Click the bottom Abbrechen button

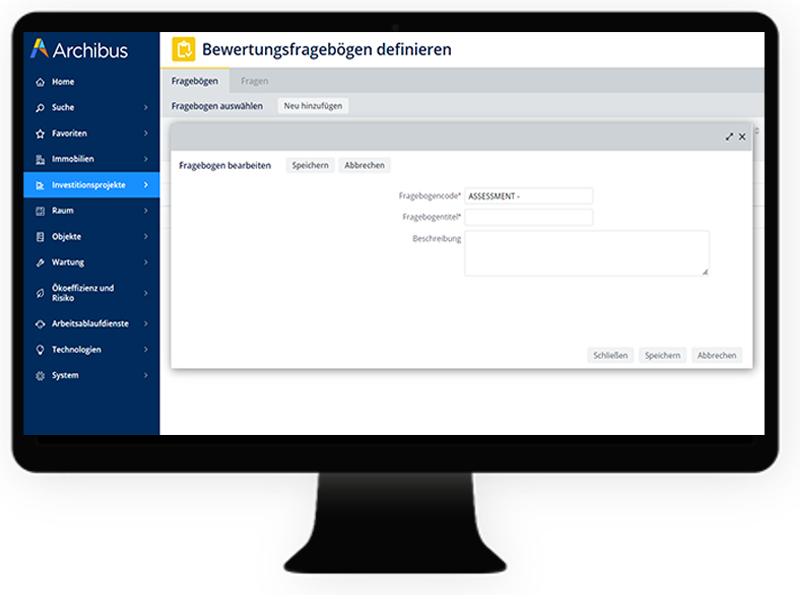[717, 355]
